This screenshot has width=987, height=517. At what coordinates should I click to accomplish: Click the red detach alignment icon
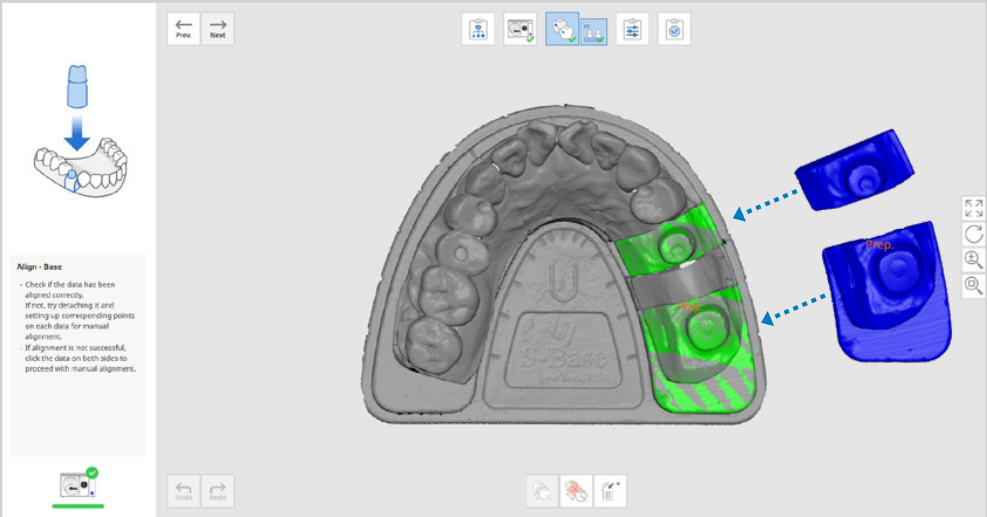[x=576, y=490]
